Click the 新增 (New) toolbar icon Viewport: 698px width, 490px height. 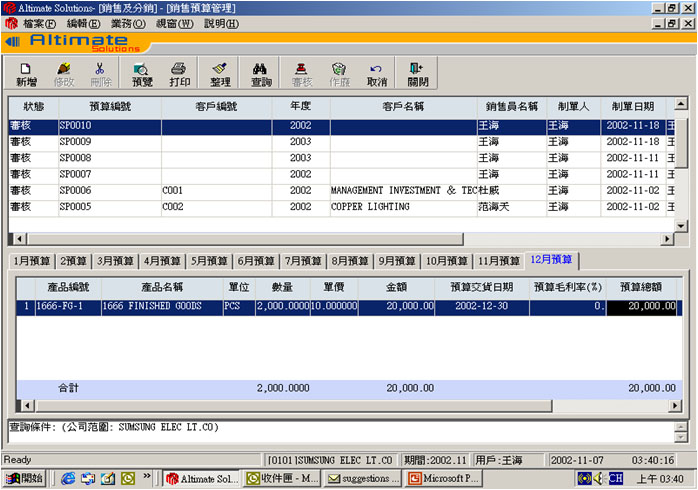(26, 74)
